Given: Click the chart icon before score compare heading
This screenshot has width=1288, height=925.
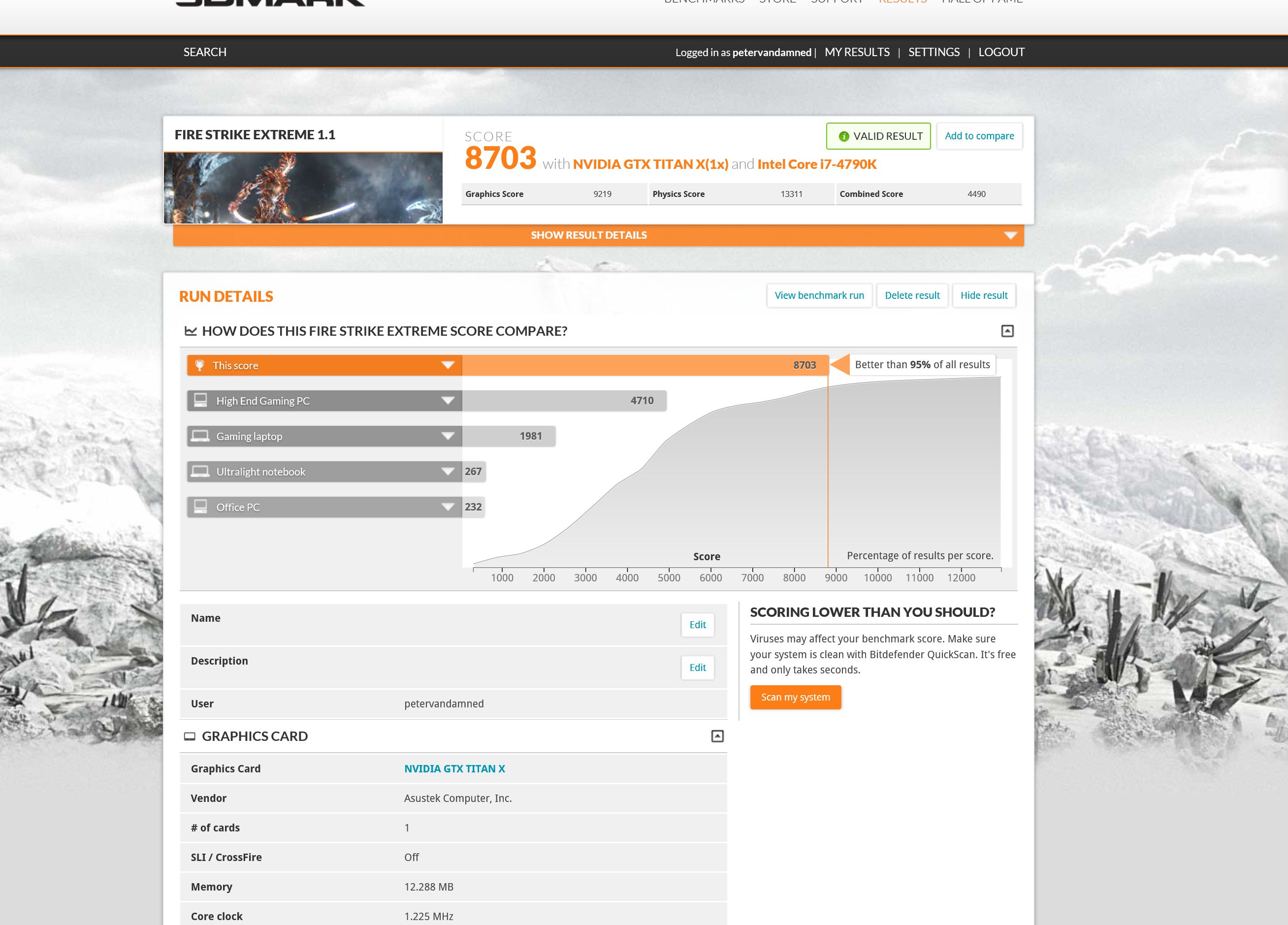Looking at the screenshot, I should [x=190, y=331].
